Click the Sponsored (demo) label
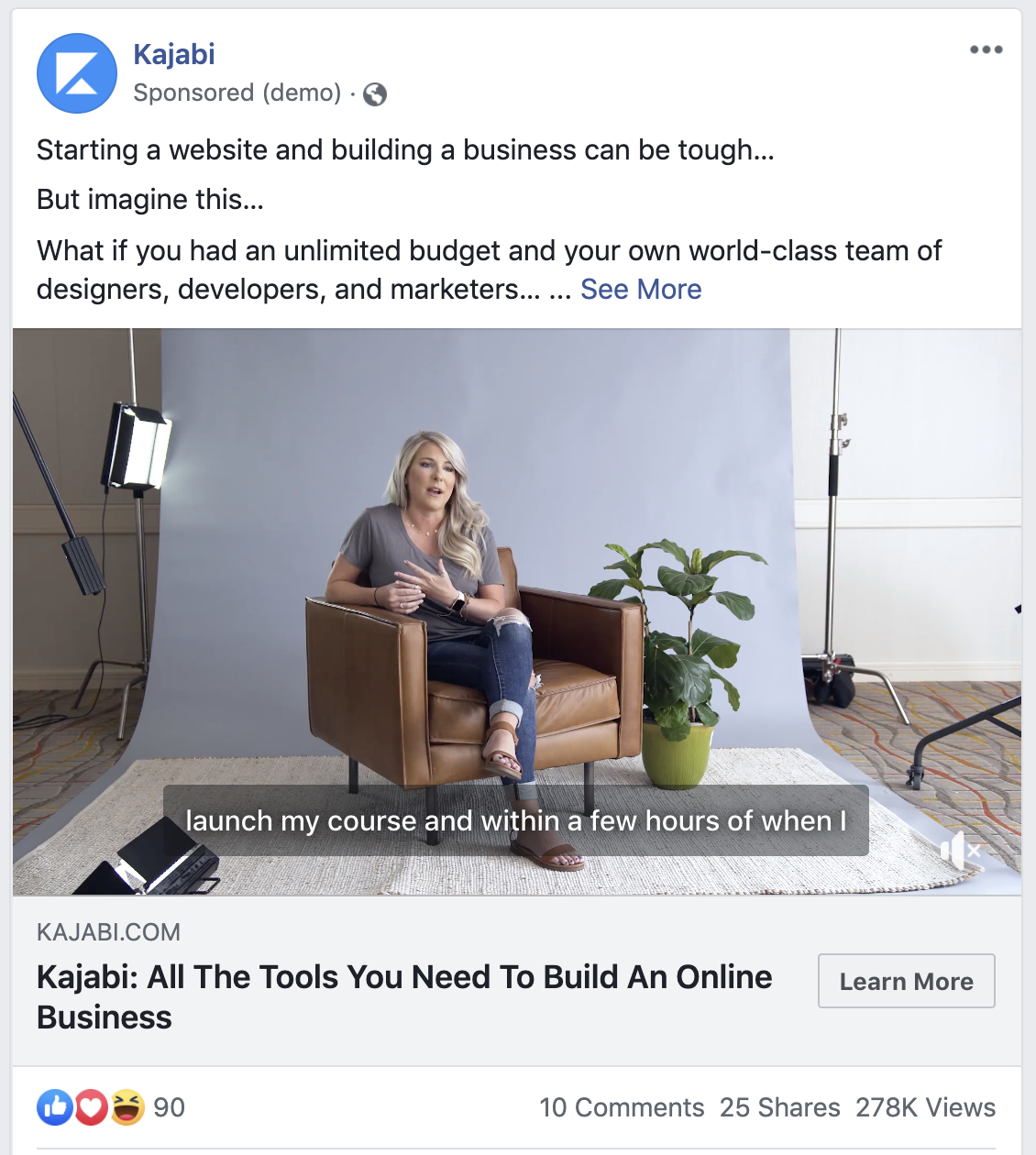 (x=237, y=93)
